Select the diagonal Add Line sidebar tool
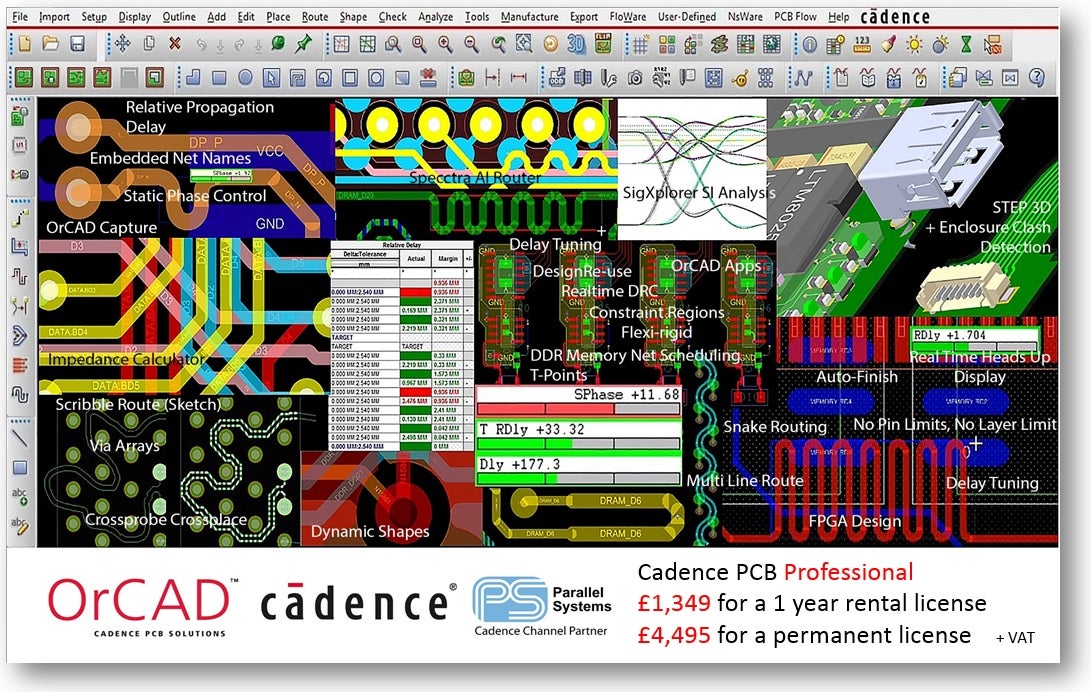Image resolution: width=1091 pixels, height=692 pixels. tap(19, 438)
